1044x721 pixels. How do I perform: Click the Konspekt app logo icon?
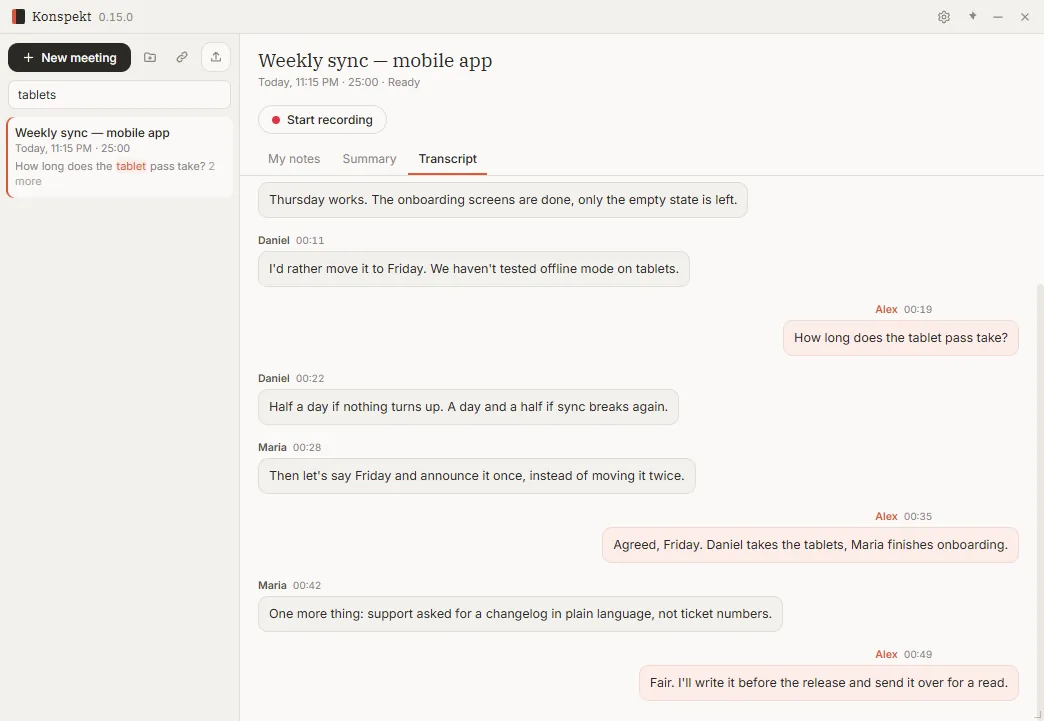18,17
